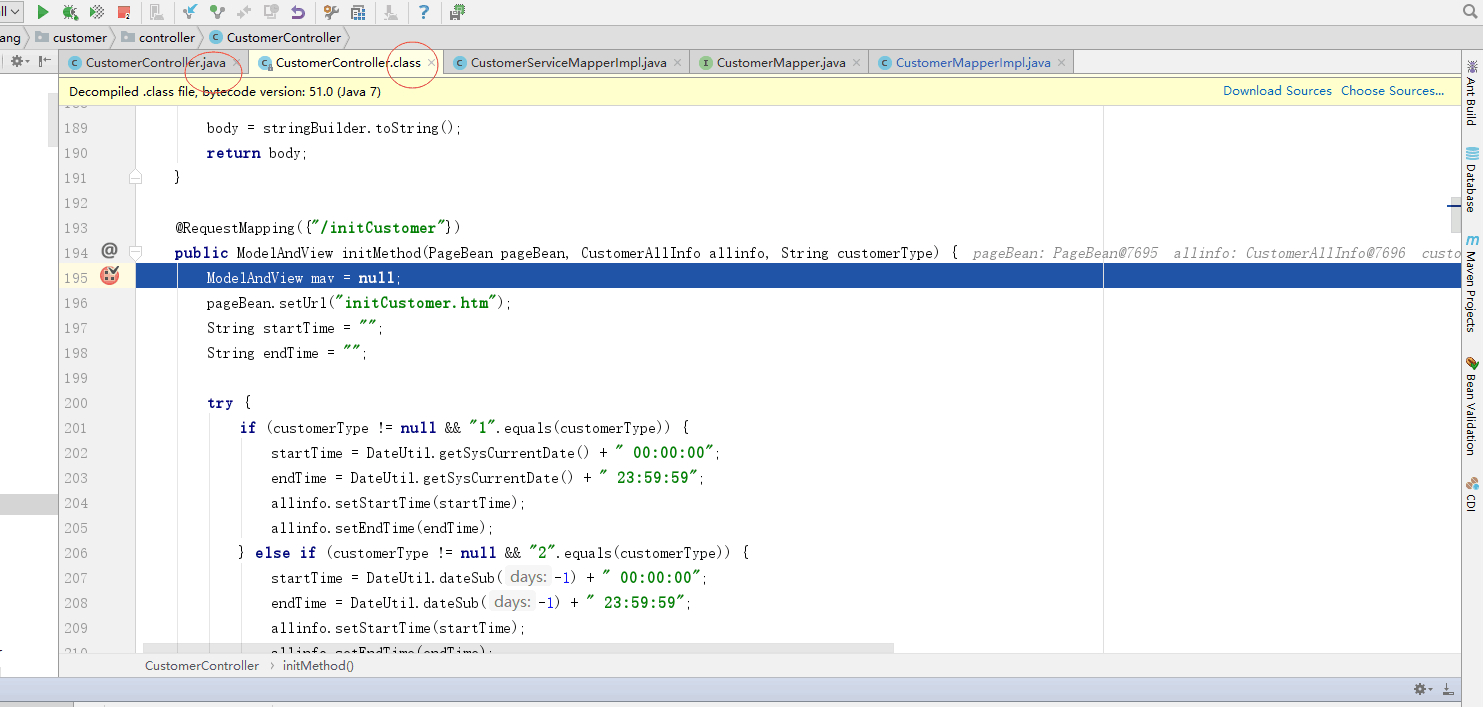Image resolution: width=1483 pixels, height=707 pixels.
Task: Run with coverage toolbar icon
Action: click(97, 12)
